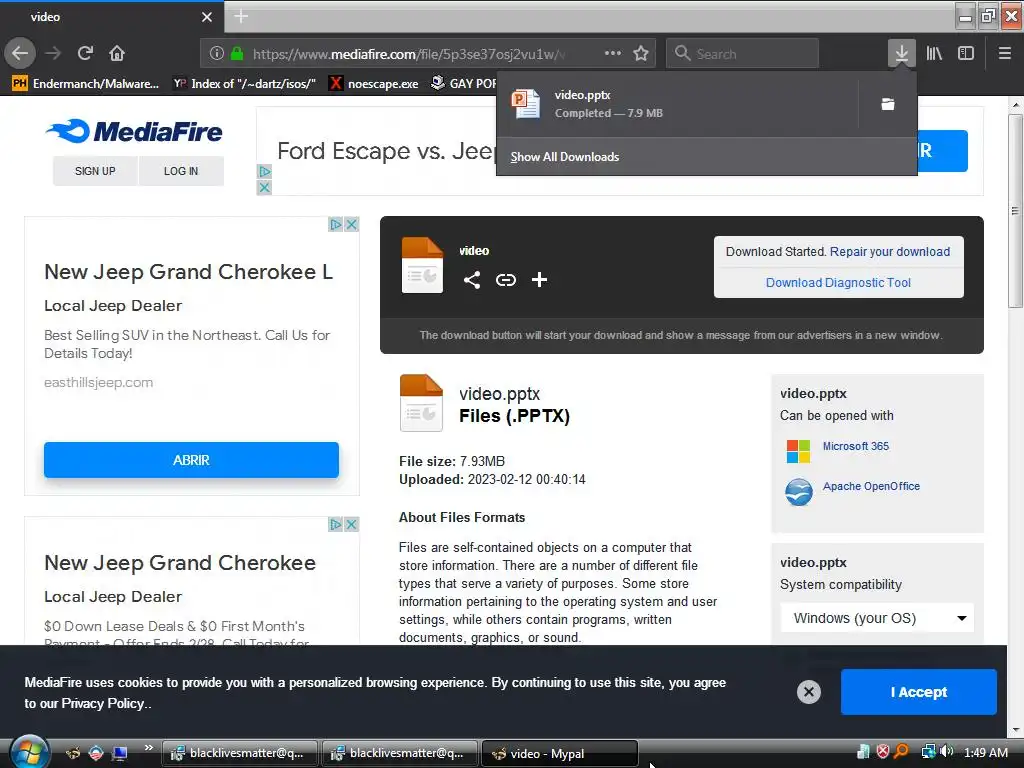Open the library bookmarks icon
The width and height of the screenshot is (1024, 768).
point(934,53)
